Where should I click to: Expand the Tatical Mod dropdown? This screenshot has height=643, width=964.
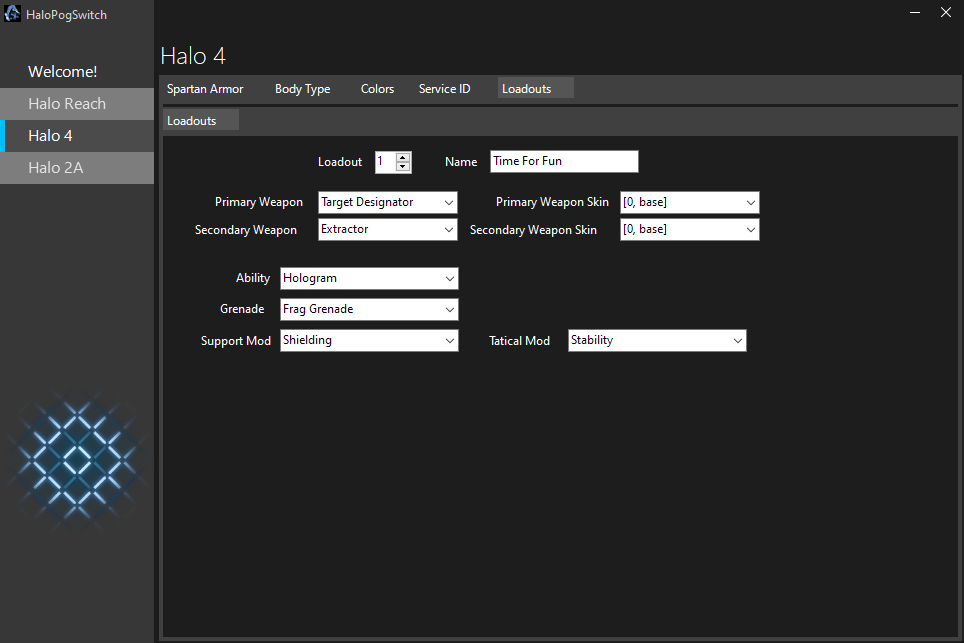click(657, 341)
